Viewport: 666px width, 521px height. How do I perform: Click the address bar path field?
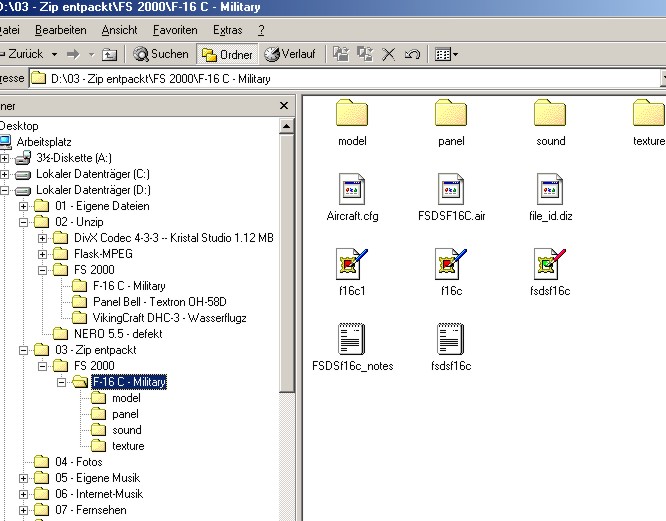pos(344,79)
